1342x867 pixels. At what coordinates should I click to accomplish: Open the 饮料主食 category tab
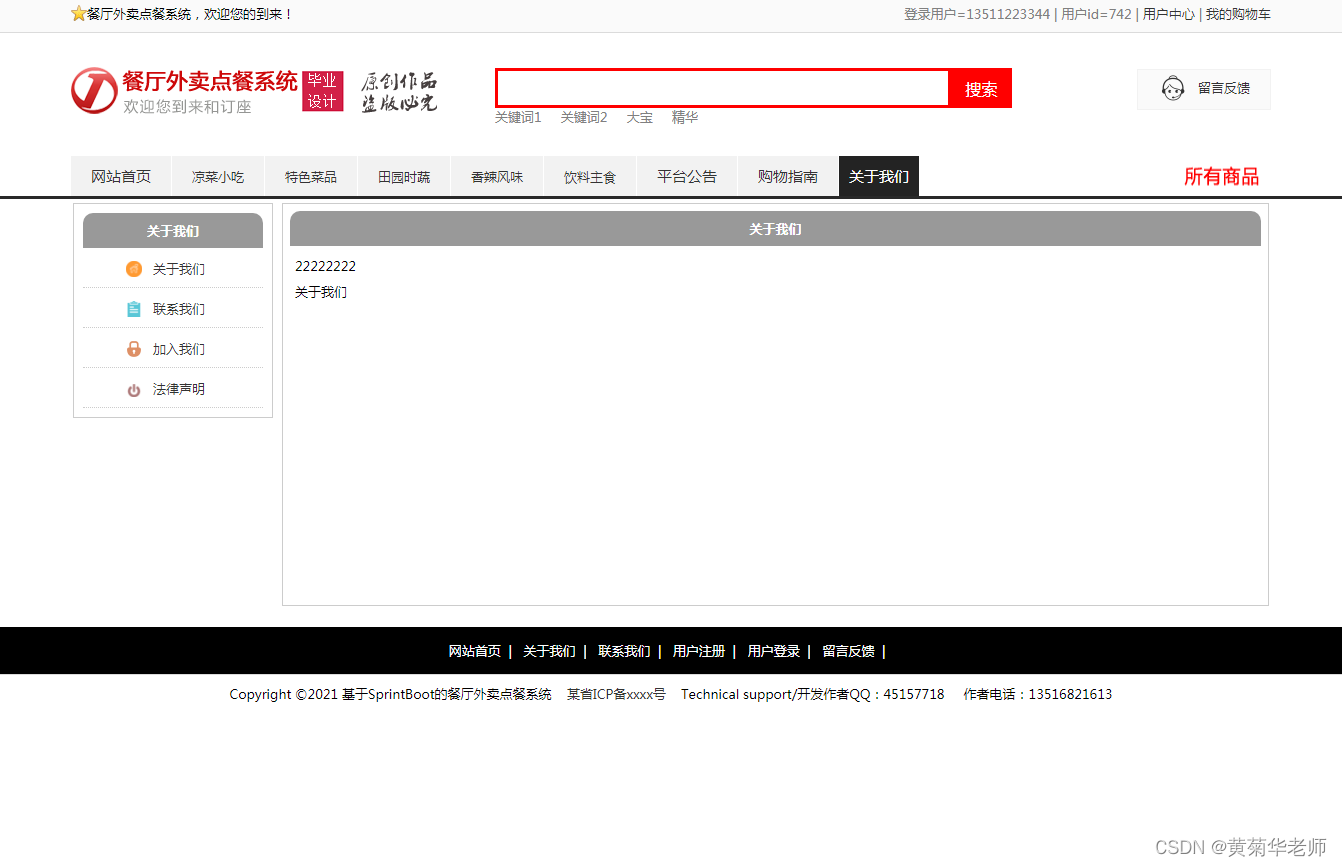point(590,177)
